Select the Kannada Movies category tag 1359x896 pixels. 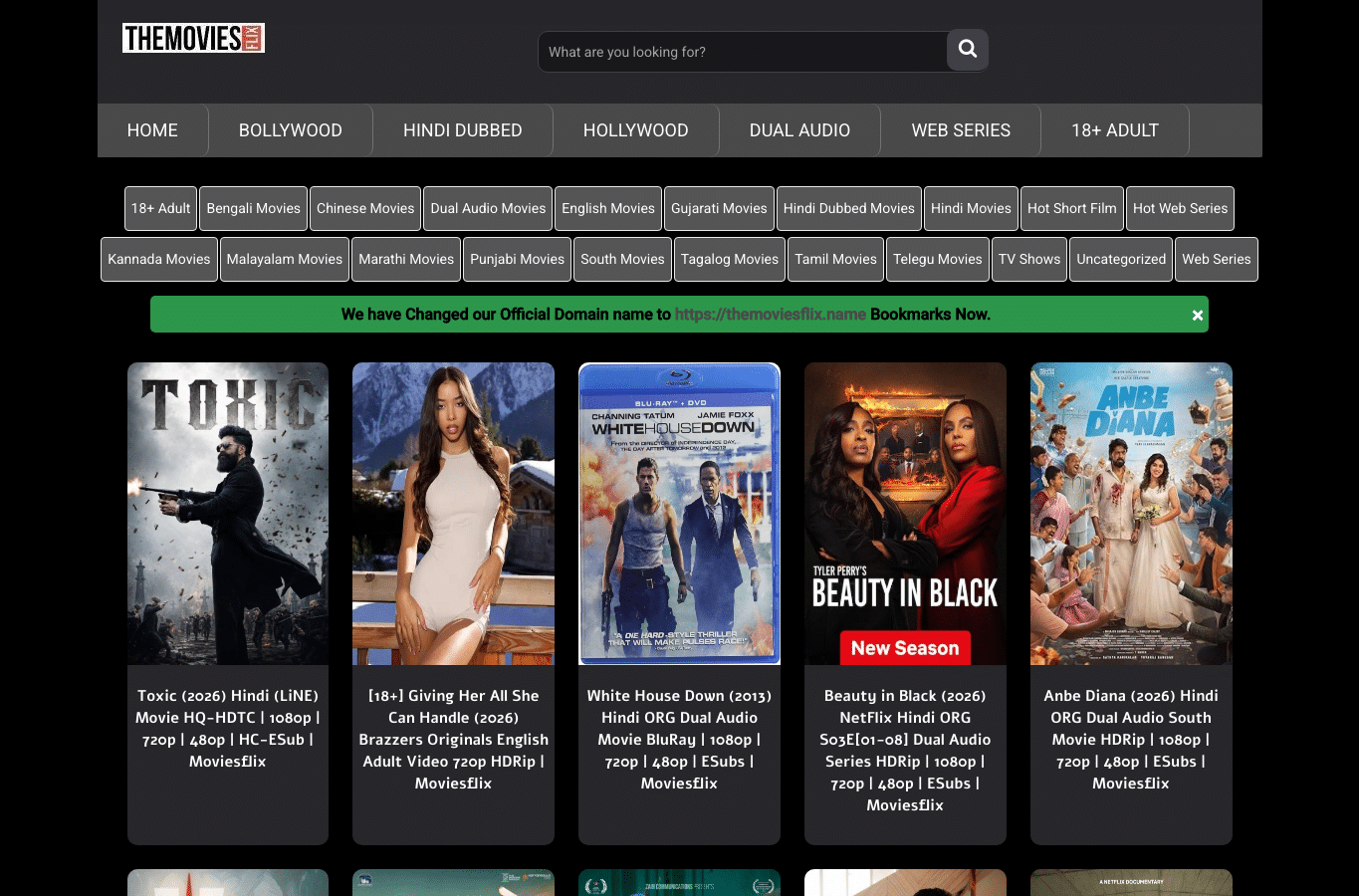pos(159,259)
